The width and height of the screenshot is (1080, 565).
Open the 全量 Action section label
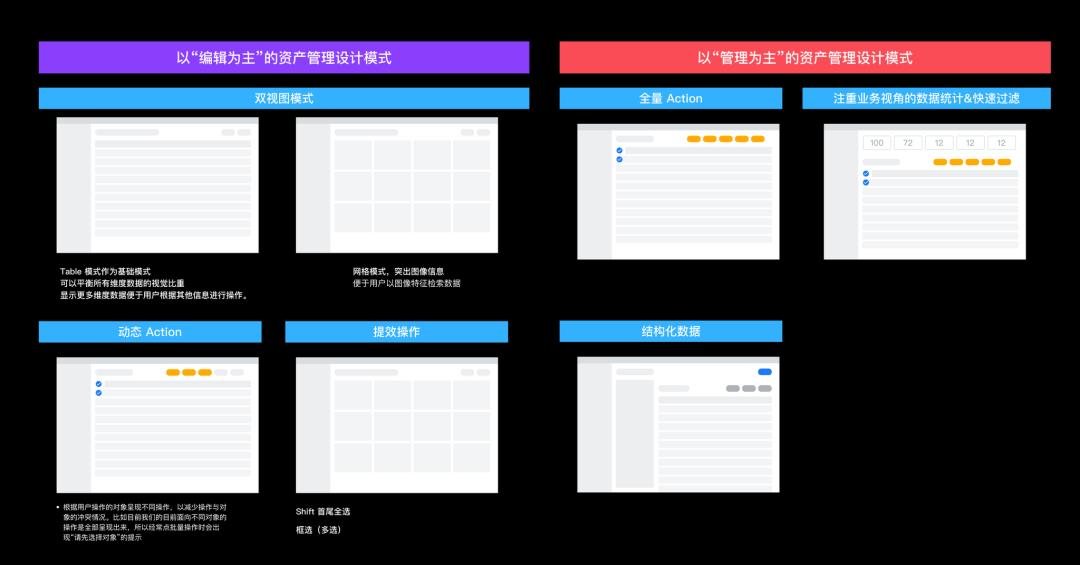[670, 98]
